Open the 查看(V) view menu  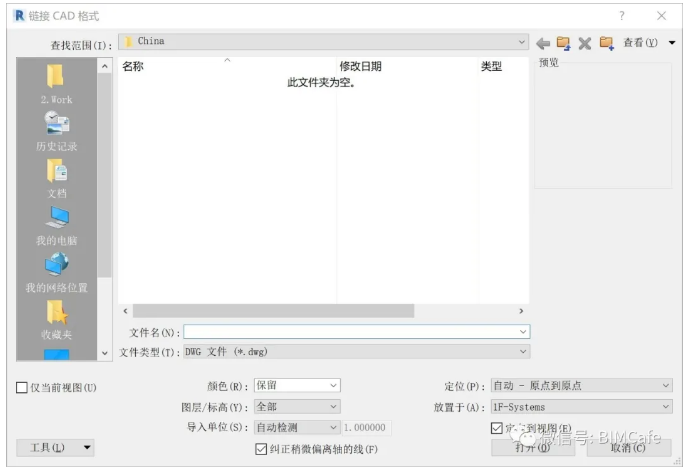coord(640,42)
